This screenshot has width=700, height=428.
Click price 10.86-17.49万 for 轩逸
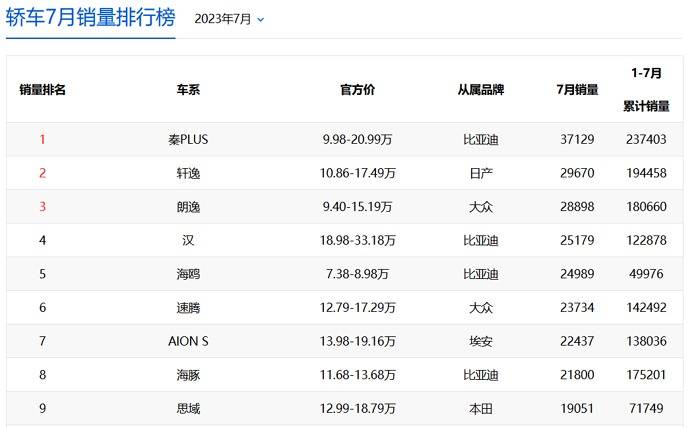pyautogui.click(x=357, y=173)
